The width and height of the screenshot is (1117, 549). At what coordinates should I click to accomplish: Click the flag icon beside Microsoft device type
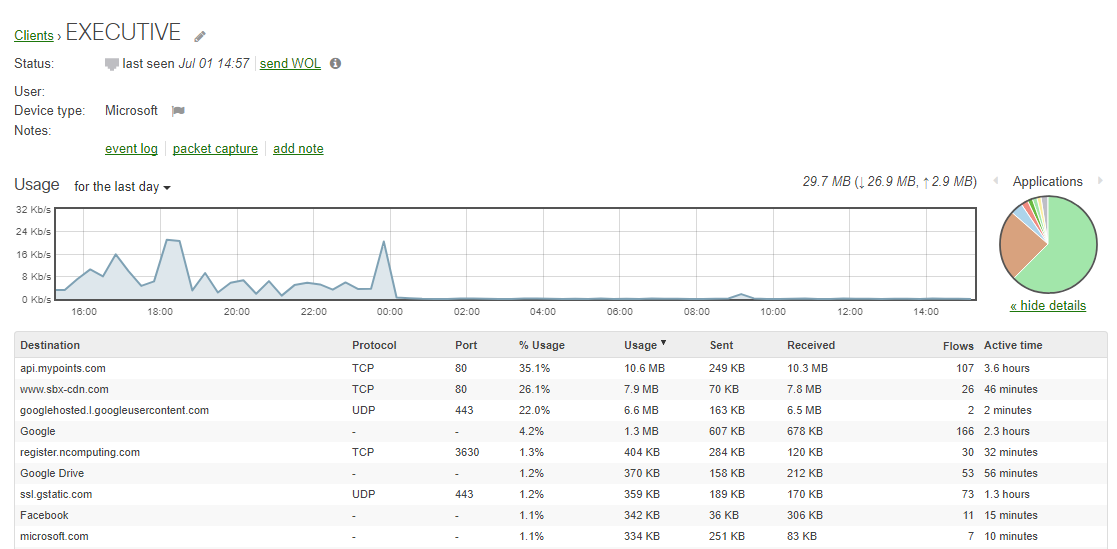(178, 111)
